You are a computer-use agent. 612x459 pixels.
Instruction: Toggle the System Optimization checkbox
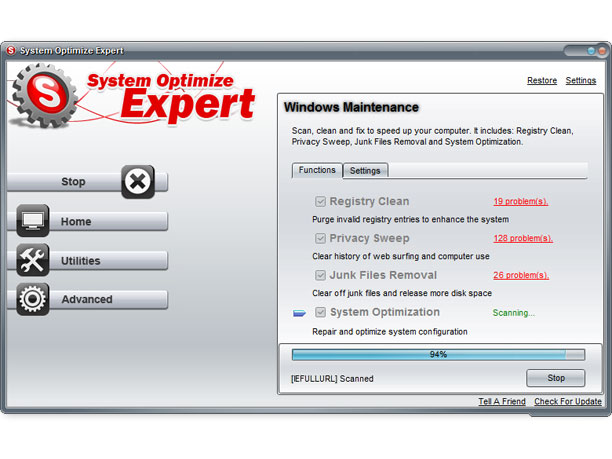coord(320,312)
